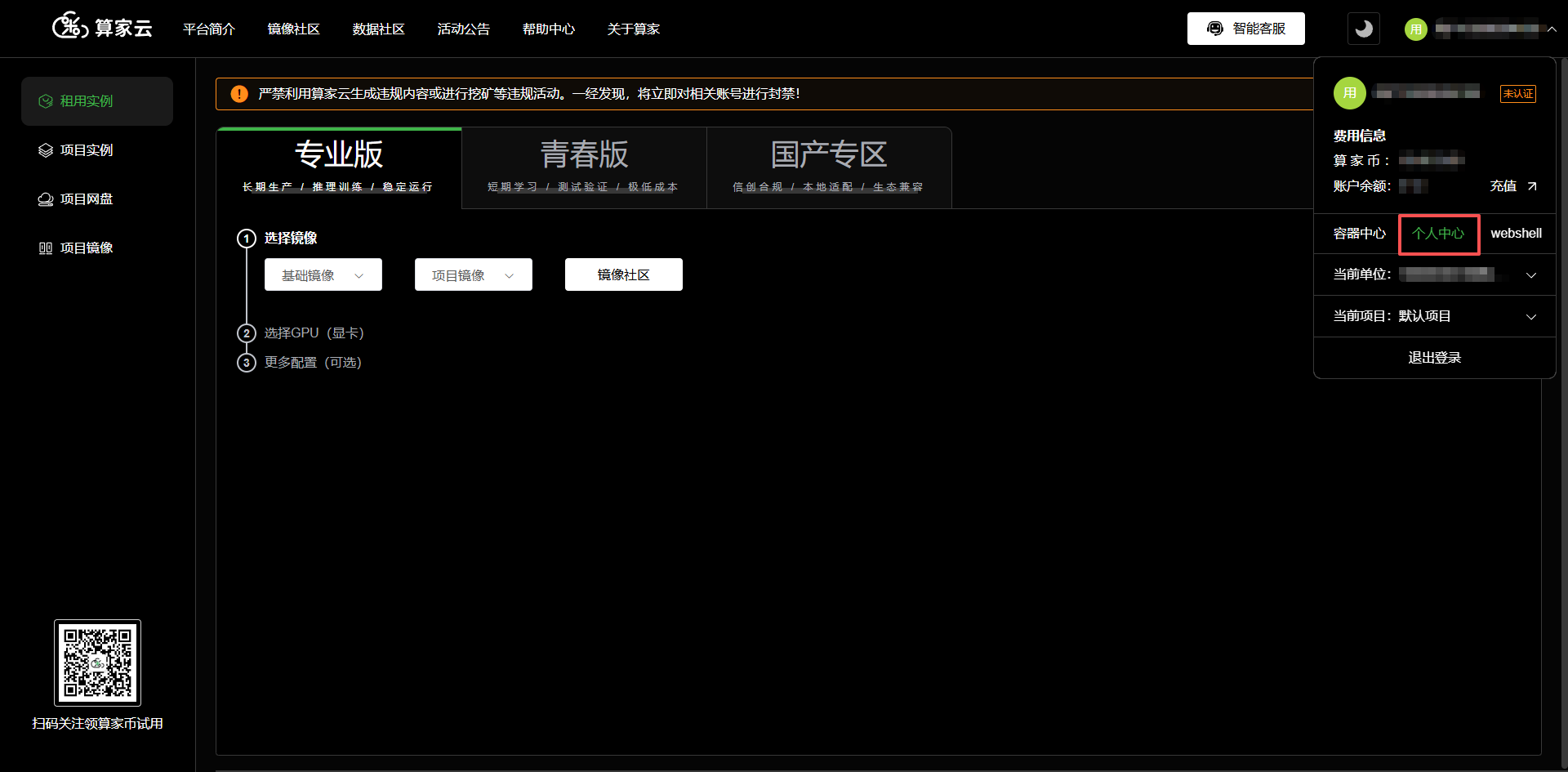Image resolution: width=1568 pixels, height=772 pixels.
Task: Open 镜像社区 in top navigation
Action: 294,29
